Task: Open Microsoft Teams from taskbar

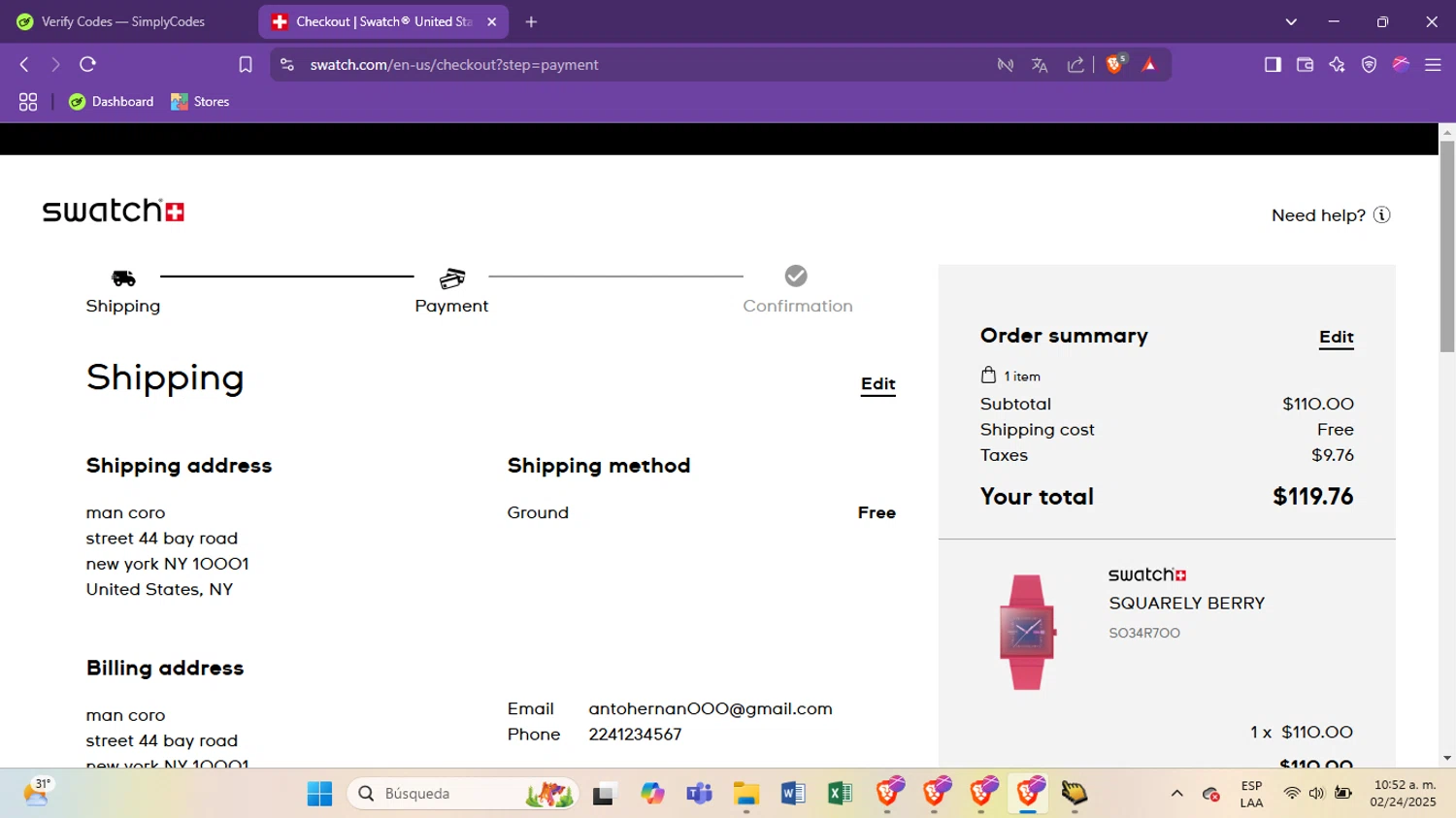Action: click(x=699, y=794)
